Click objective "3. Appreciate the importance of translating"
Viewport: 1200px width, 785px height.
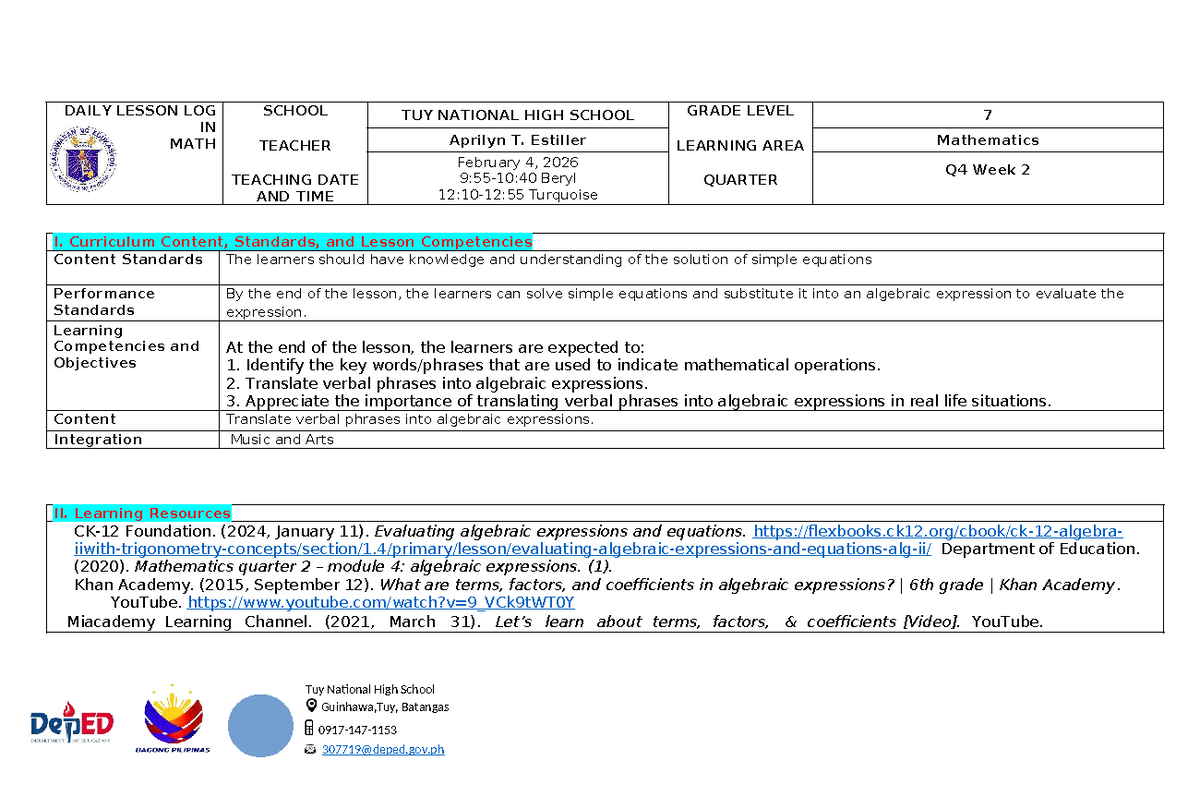coord(640,401)
